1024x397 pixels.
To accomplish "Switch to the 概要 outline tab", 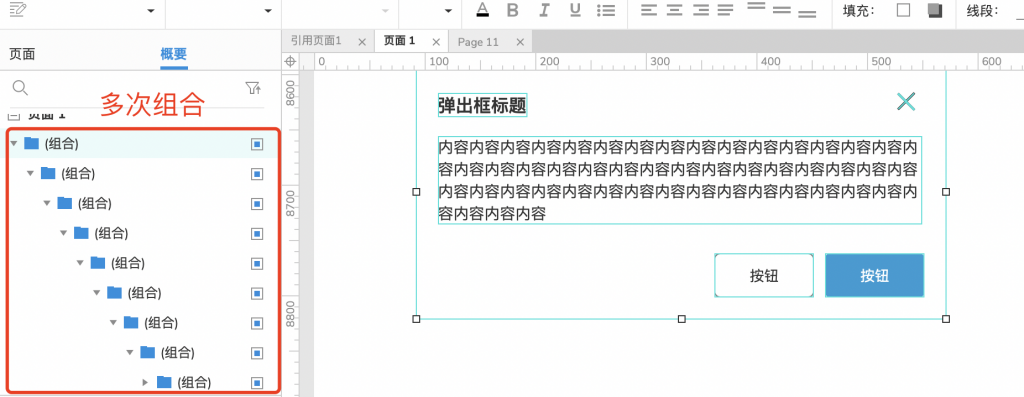I will pos(174,54).
